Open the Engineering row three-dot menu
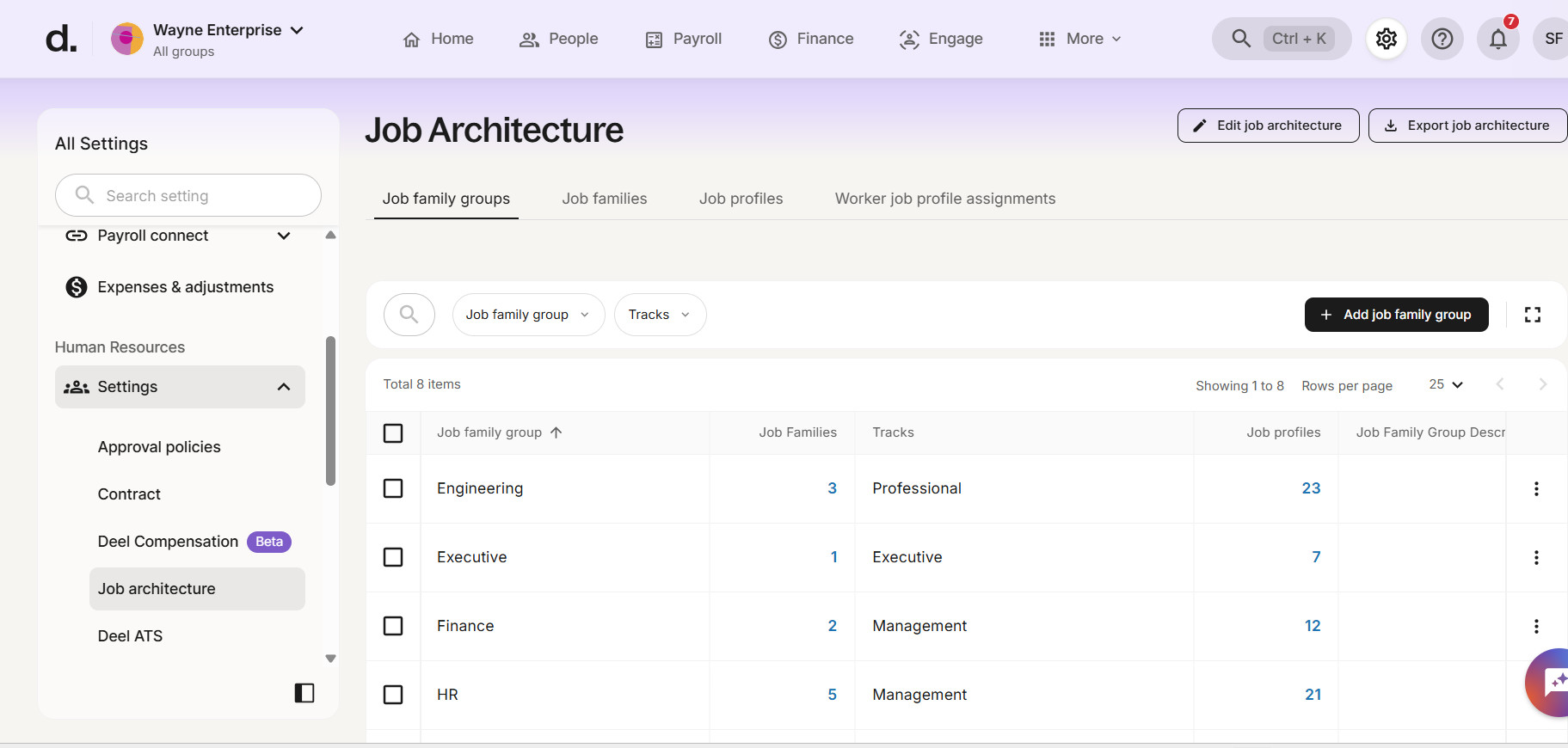 pyautogui.click(x=1535, y=488)
